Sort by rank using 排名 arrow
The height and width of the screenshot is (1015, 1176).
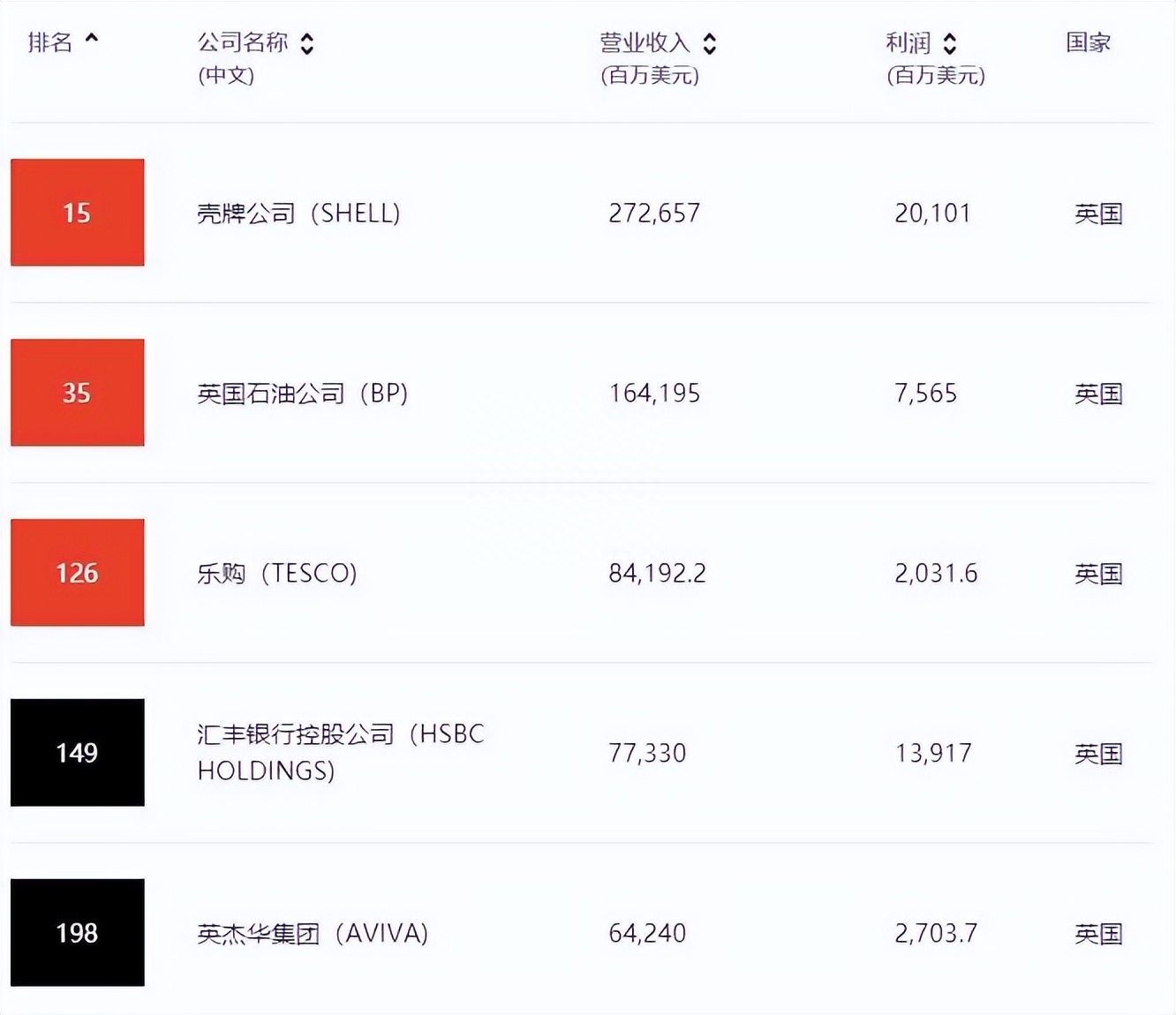click(x=92, y=38)
